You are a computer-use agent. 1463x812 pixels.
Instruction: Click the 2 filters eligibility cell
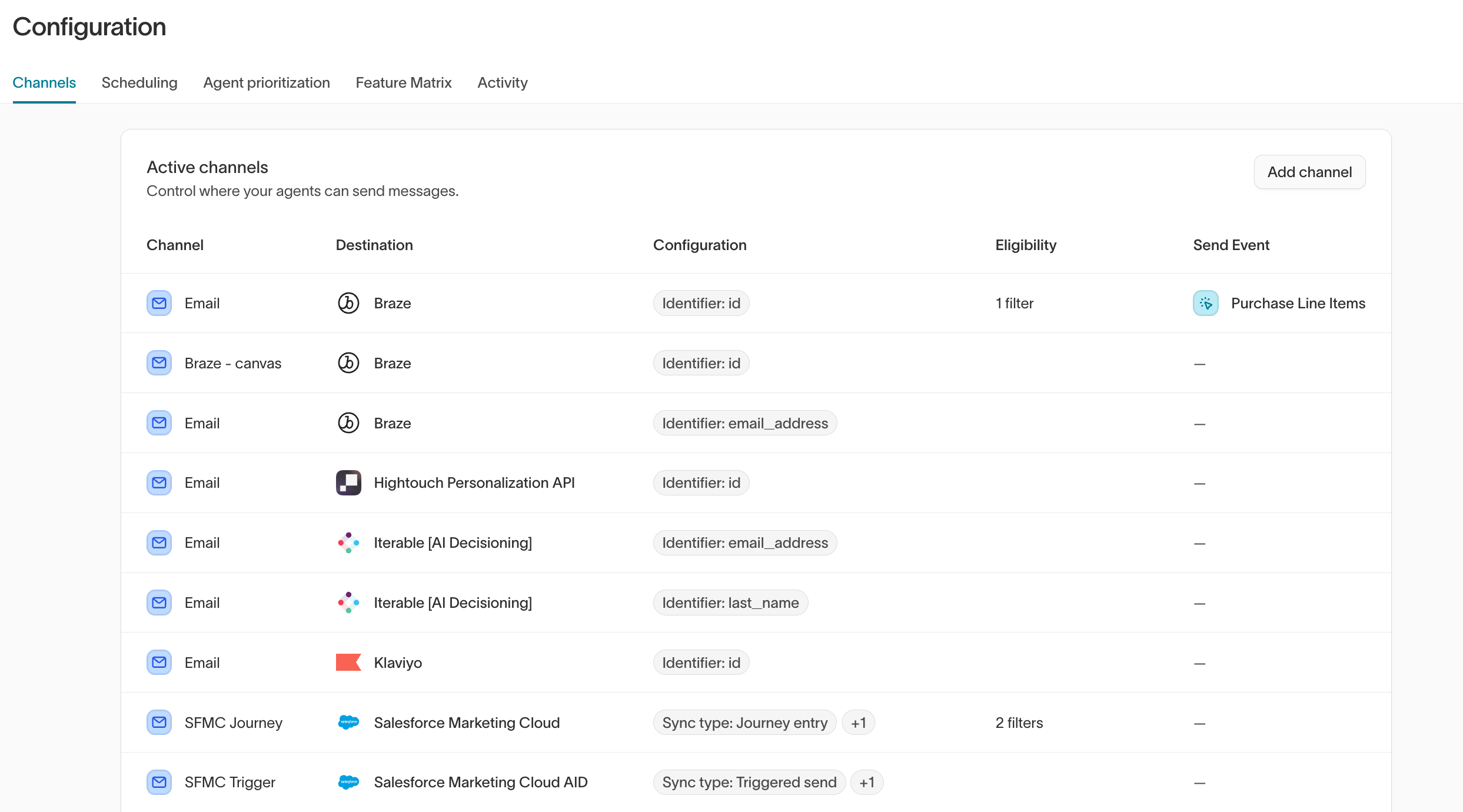(1019, 723)
